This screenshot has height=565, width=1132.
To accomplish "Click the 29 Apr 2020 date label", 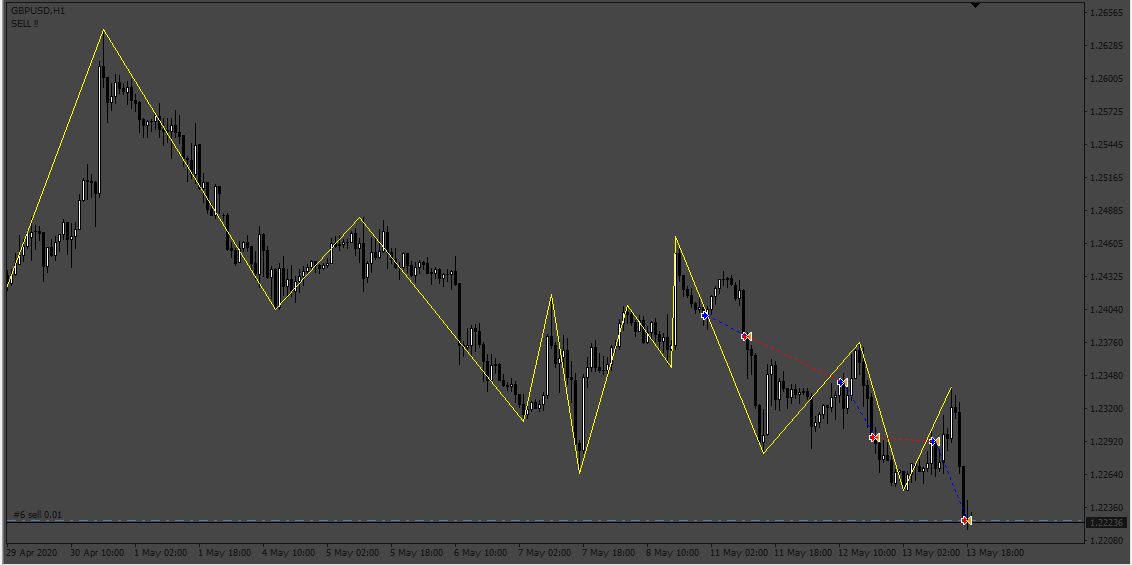I will click(x=31, y=553).
